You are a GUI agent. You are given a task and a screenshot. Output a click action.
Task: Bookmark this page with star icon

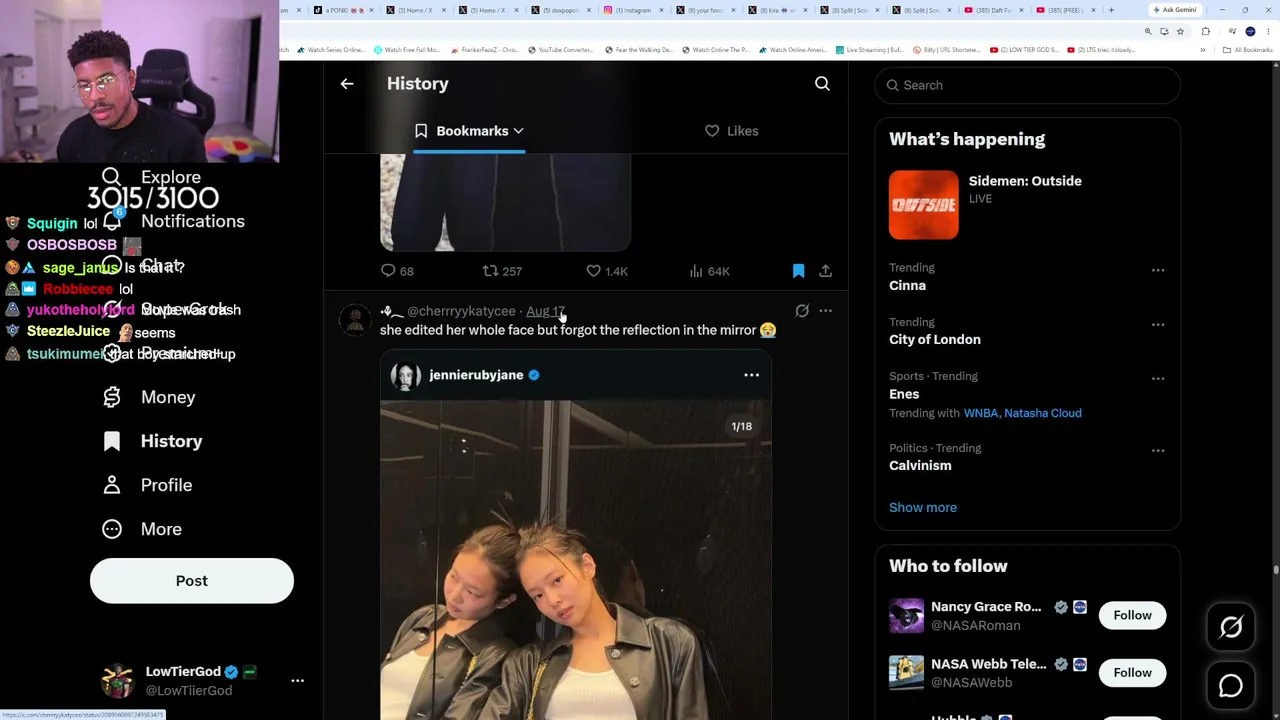coord(1180,31)
